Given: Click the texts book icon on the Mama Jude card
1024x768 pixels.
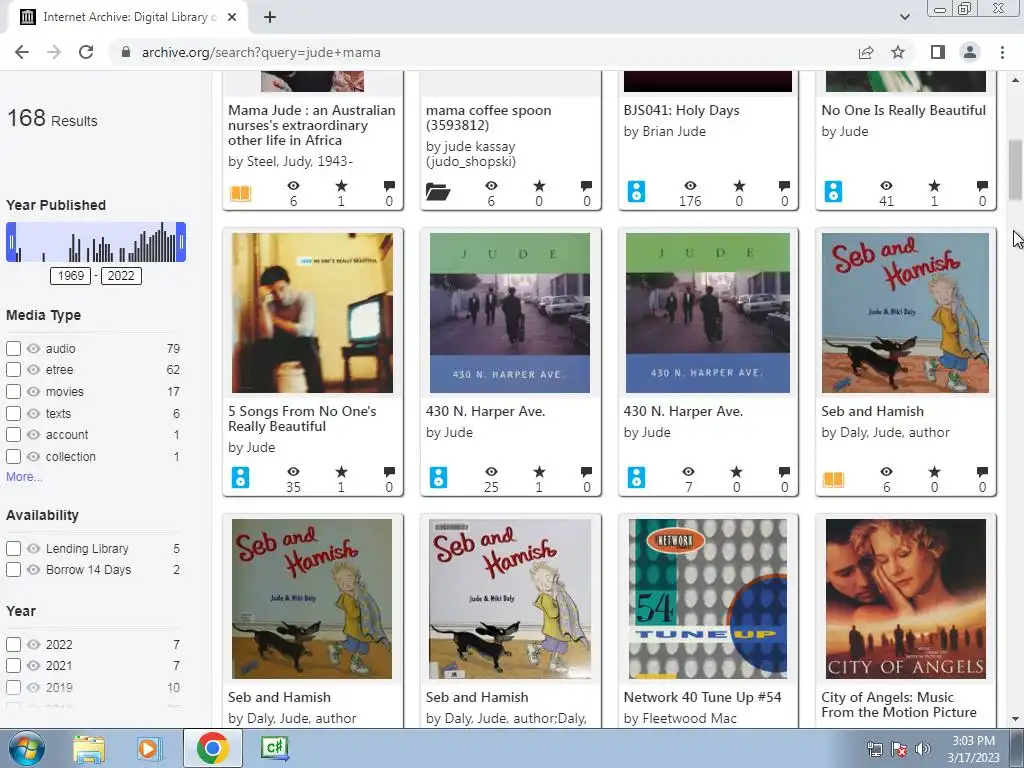Looking at the screenshot, I should pyautogui.click(x=240, y=193).
